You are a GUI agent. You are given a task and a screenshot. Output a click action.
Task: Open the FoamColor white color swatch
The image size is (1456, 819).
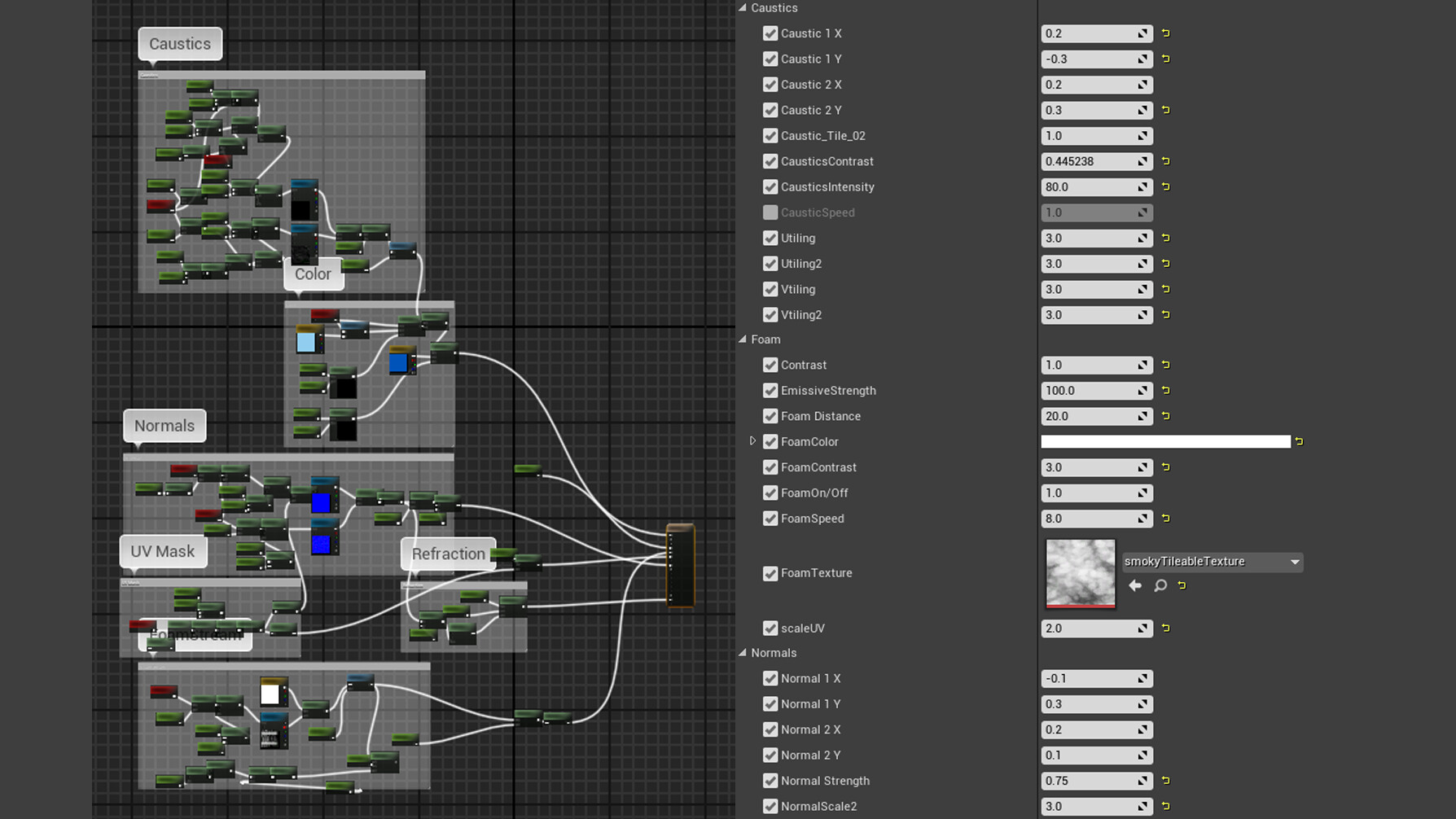(1164, 442)
